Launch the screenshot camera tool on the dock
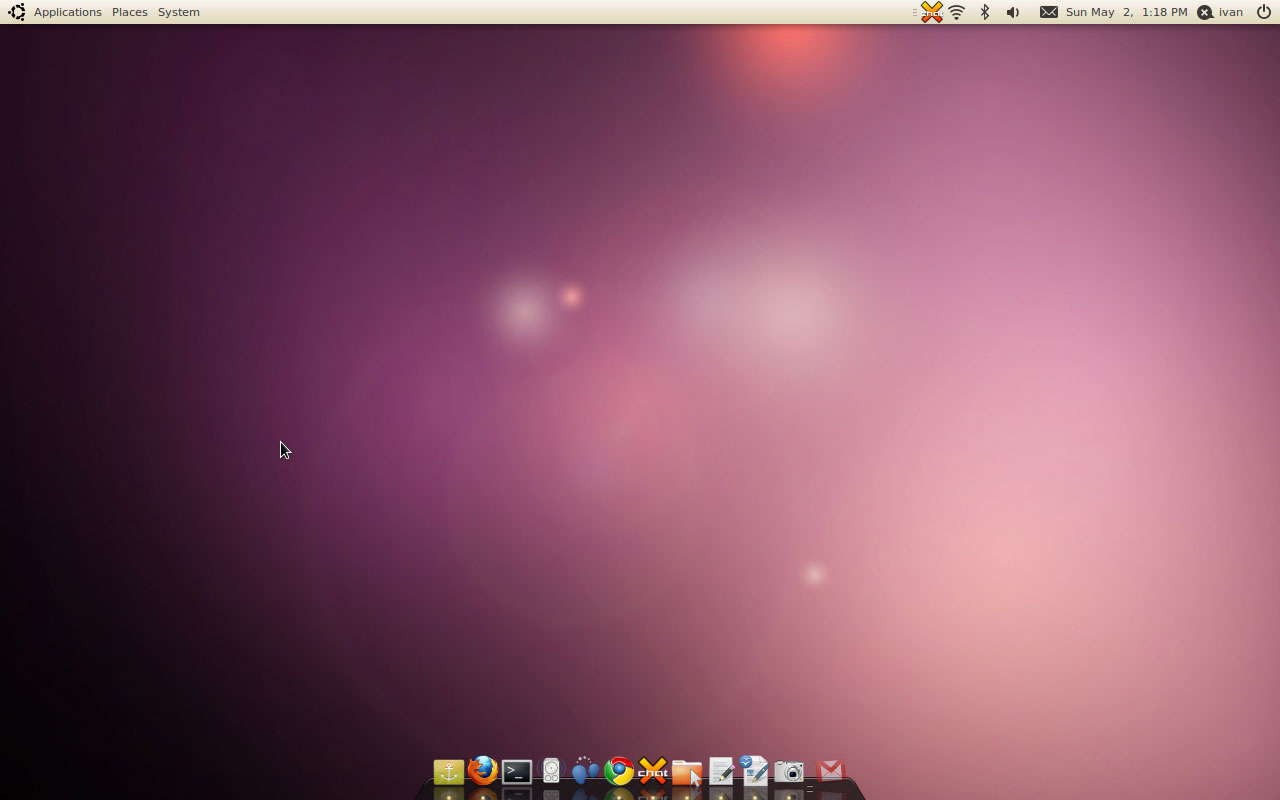The height and width of the screenshot is (800, 1280). [x=788, y=771]
